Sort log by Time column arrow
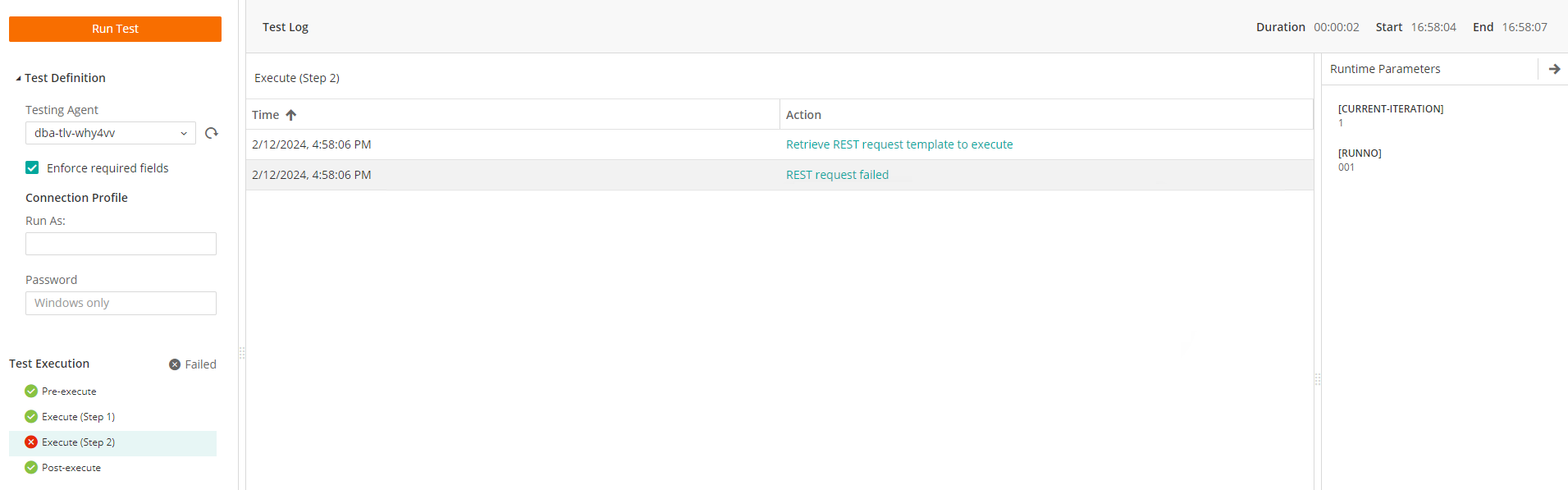1568x490 pixels. (x=291, y=115)
